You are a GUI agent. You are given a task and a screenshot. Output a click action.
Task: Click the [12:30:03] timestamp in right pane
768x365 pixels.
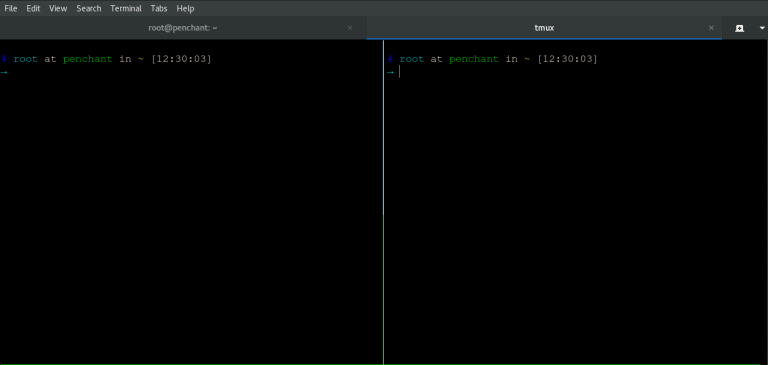point(567,59)
